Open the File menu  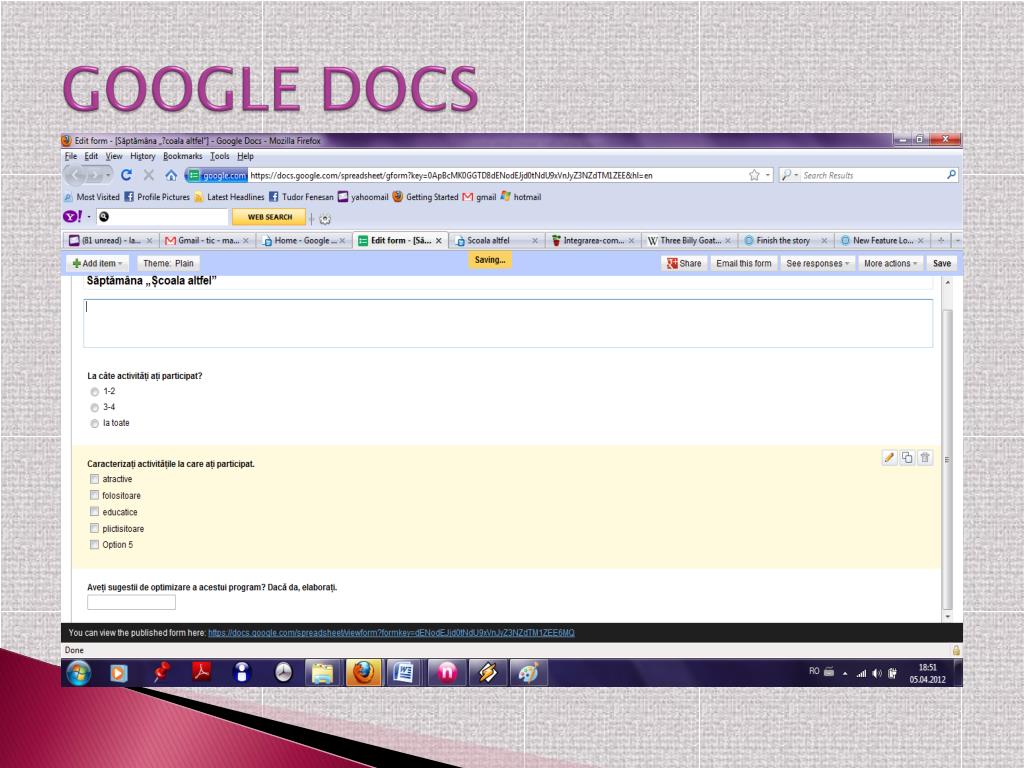71,156
